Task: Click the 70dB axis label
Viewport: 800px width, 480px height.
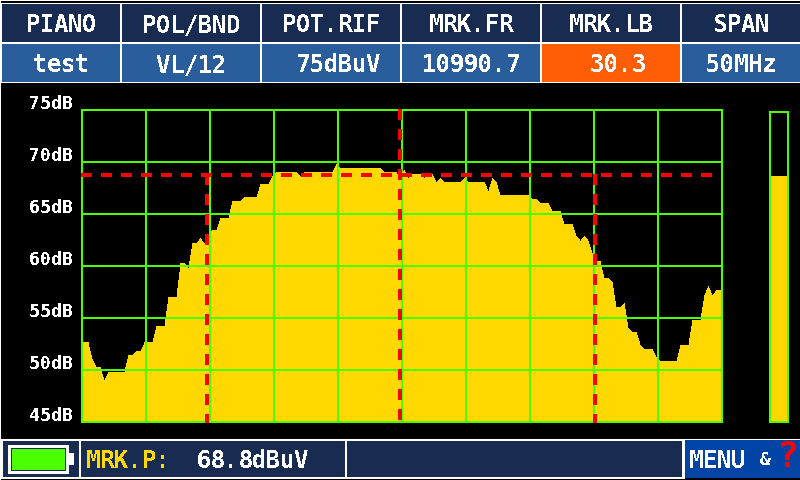Action: (51, 155)
